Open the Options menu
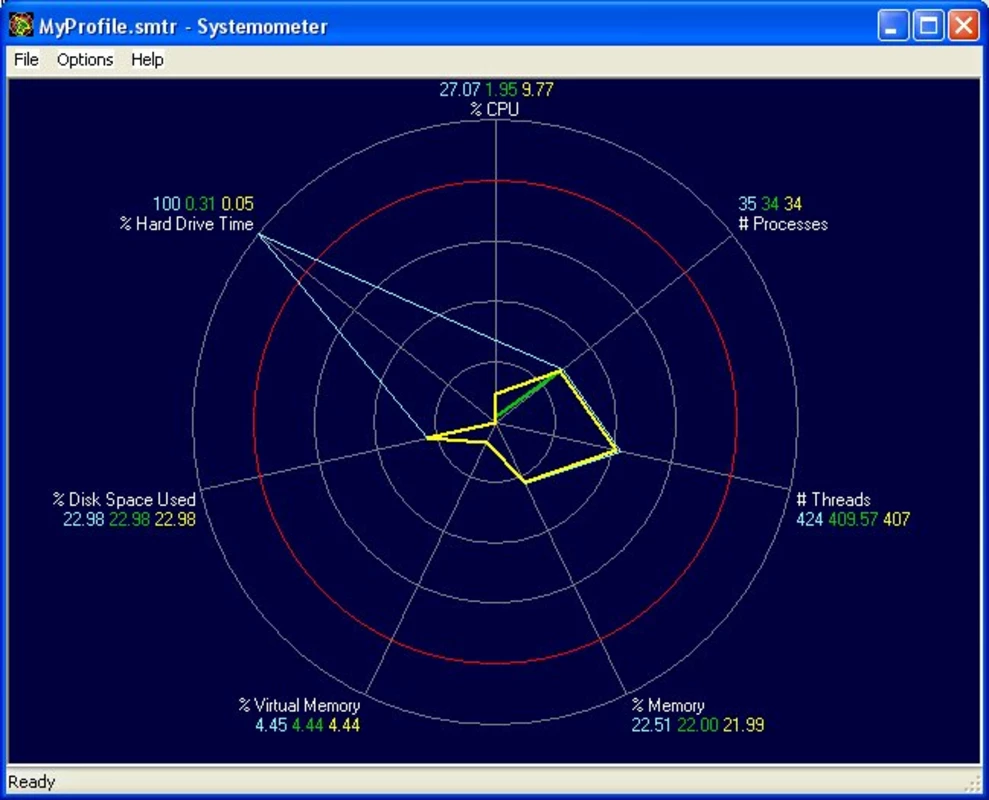Viewport: 989px width, 800px height. pos(85,60)
